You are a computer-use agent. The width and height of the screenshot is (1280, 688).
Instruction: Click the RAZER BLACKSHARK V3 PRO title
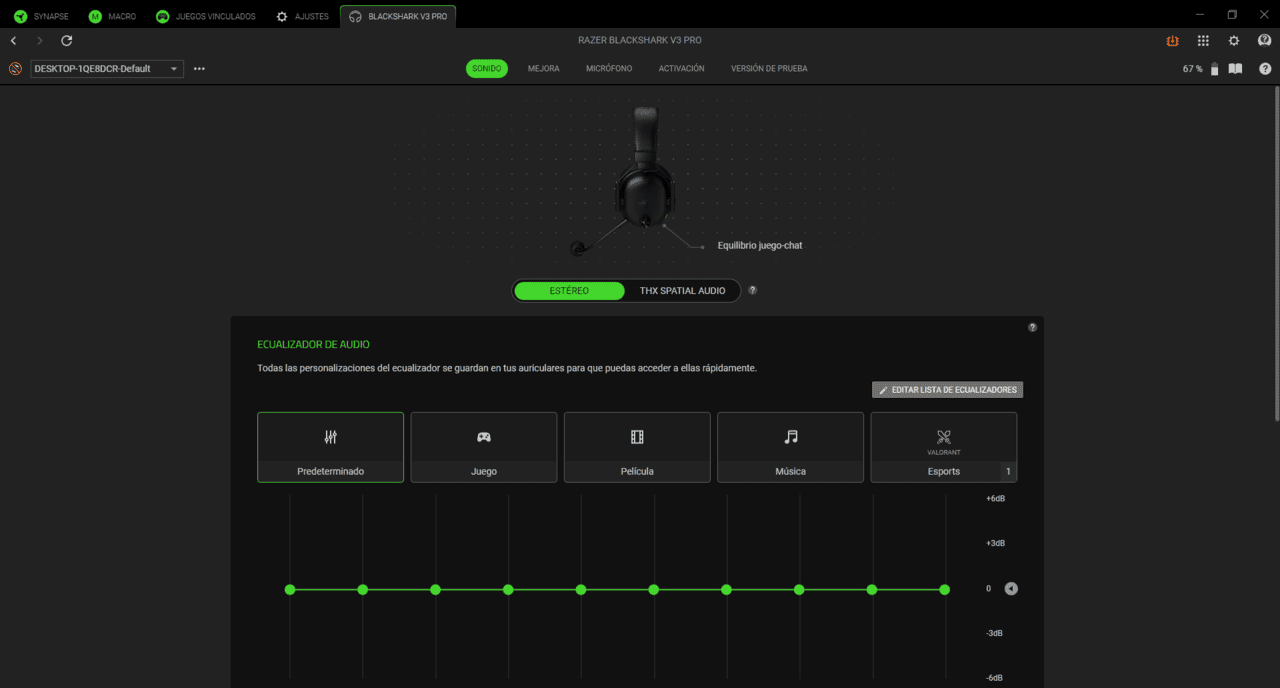point(640,41)
